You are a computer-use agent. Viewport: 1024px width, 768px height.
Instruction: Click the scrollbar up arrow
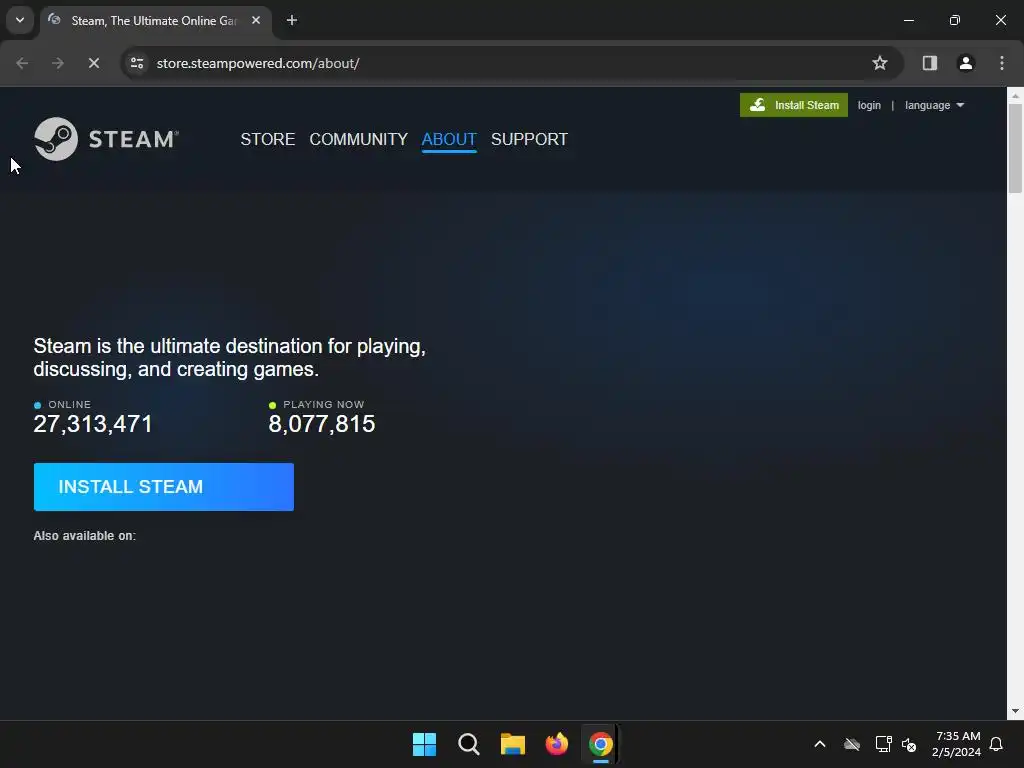pyautogui.click(x=1015, y=96)
